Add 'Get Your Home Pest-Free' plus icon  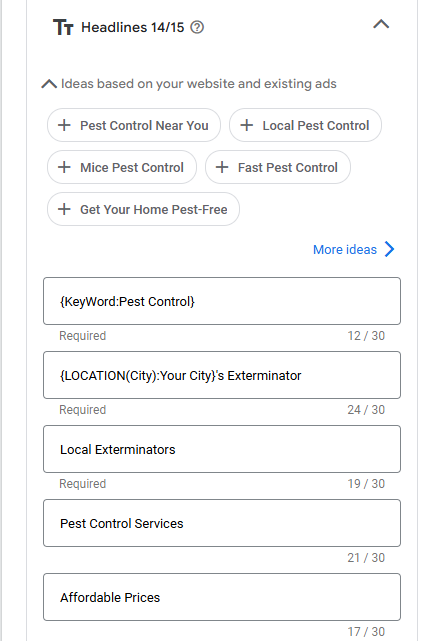click(x=64, y=209)
